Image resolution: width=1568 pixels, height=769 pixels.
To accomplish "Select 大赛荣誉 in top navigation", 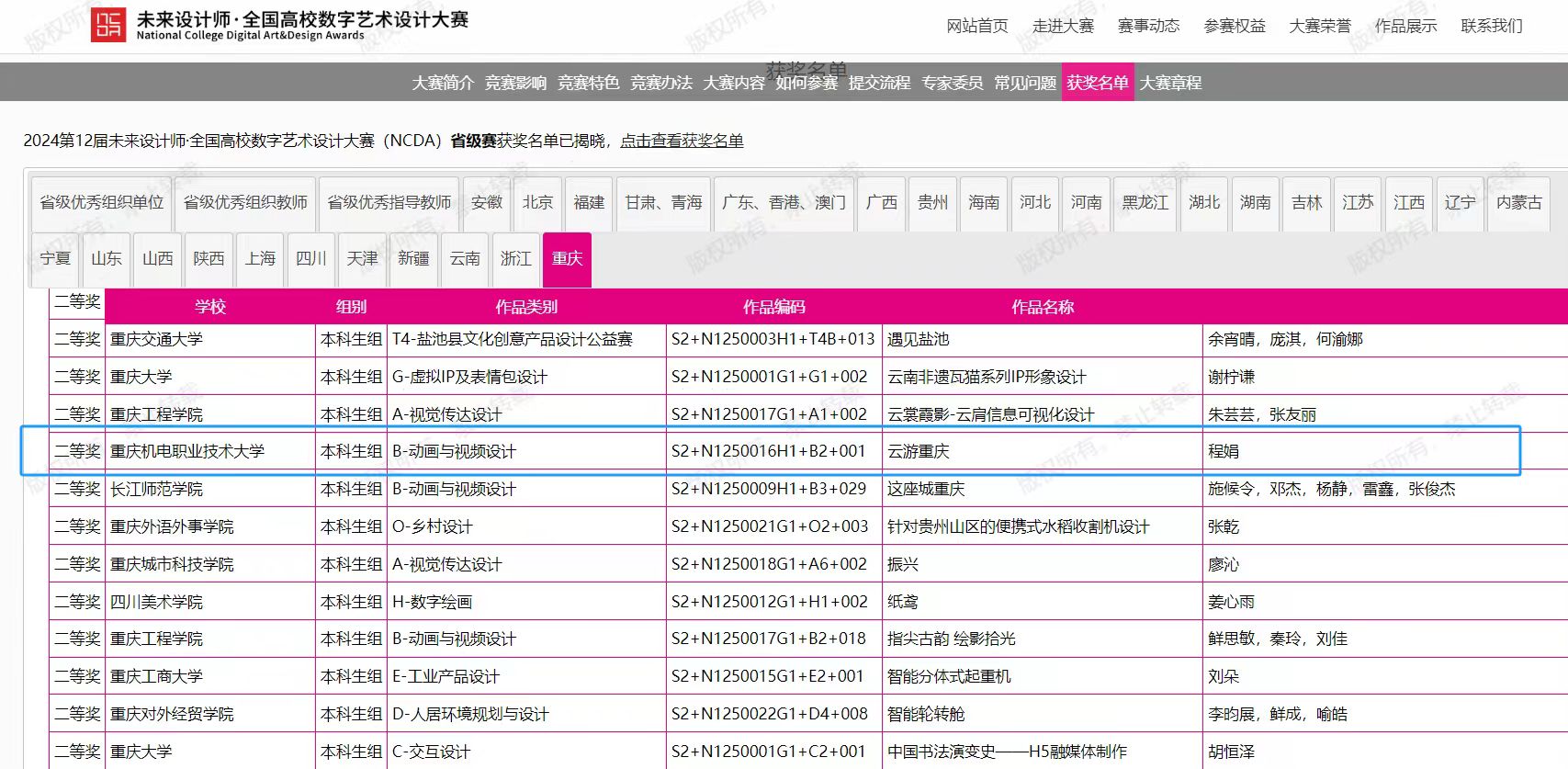I will 1320,26.
